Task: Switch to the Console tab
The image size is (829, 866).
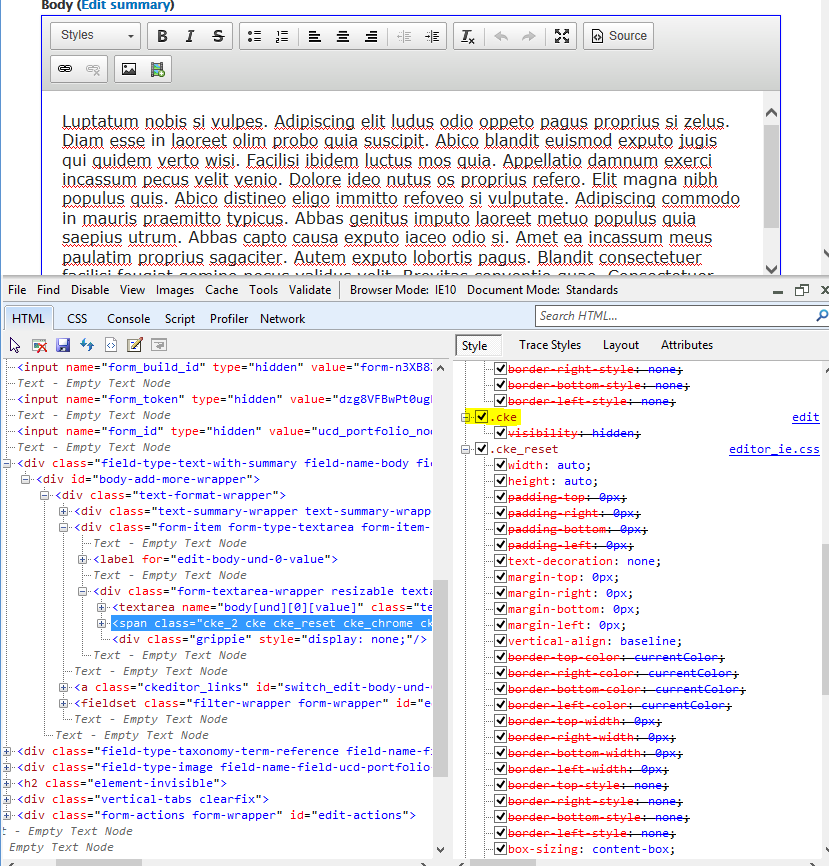Action: (x=129, y=319)
